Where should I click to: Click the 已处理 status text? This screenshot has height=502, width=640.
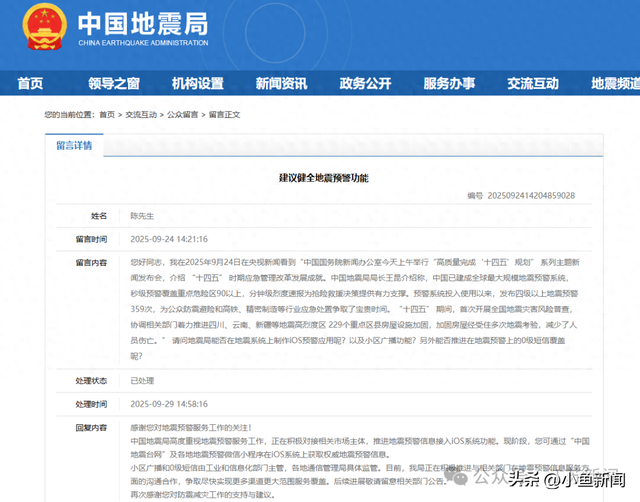point(143,381)
